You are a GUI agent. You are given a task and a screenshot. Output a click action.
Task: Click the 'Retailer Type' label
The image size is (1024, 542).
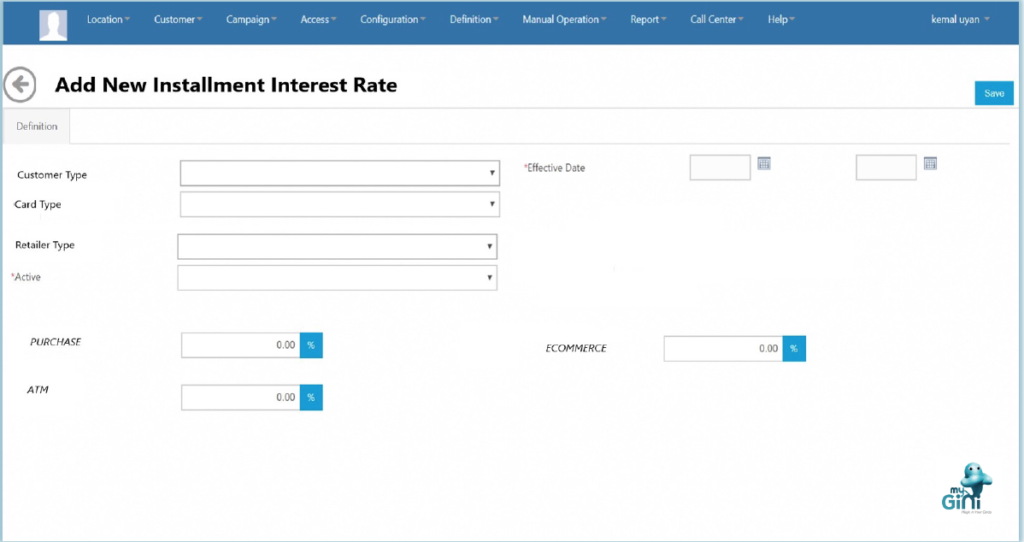(x=44, y=245)
